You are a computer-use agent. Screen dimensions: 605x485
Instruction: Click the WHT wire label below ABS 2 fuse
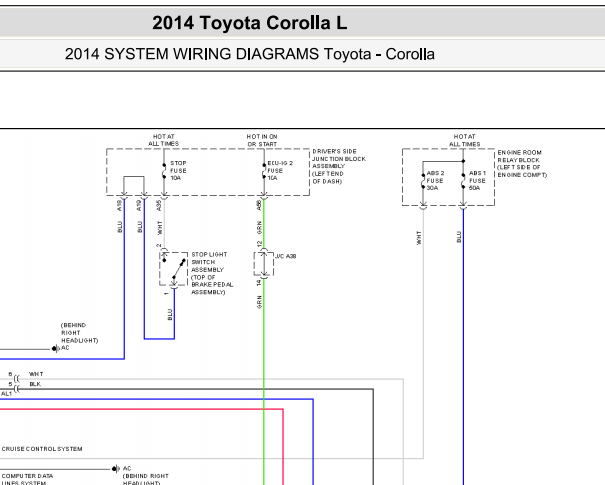click(x=419, y=238)
